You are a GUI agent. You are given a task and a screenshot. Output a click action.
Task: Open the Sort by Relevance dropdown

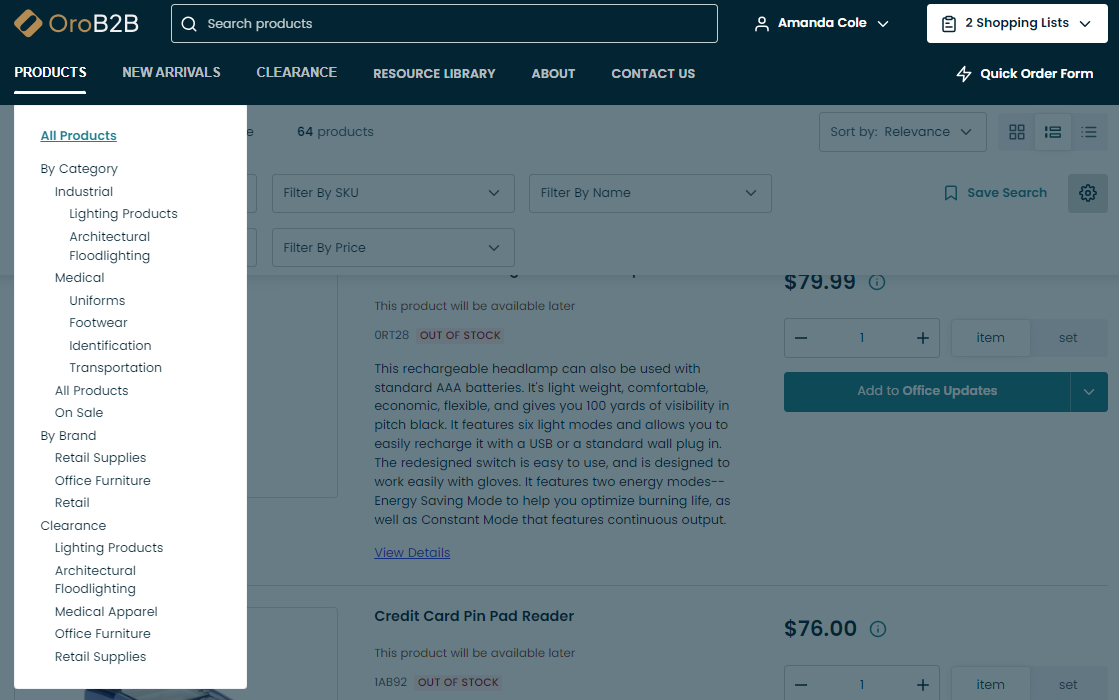[901, 132]
